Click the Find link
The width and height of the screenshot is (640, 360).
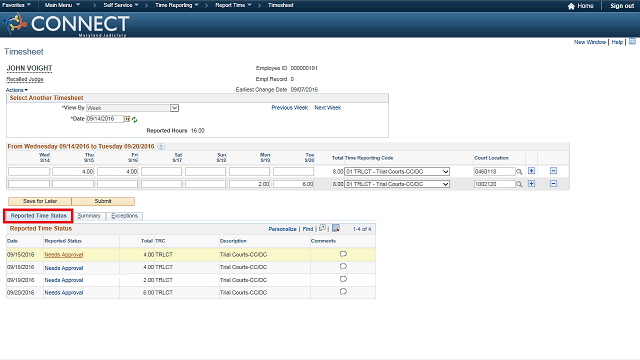pos(308,229)
